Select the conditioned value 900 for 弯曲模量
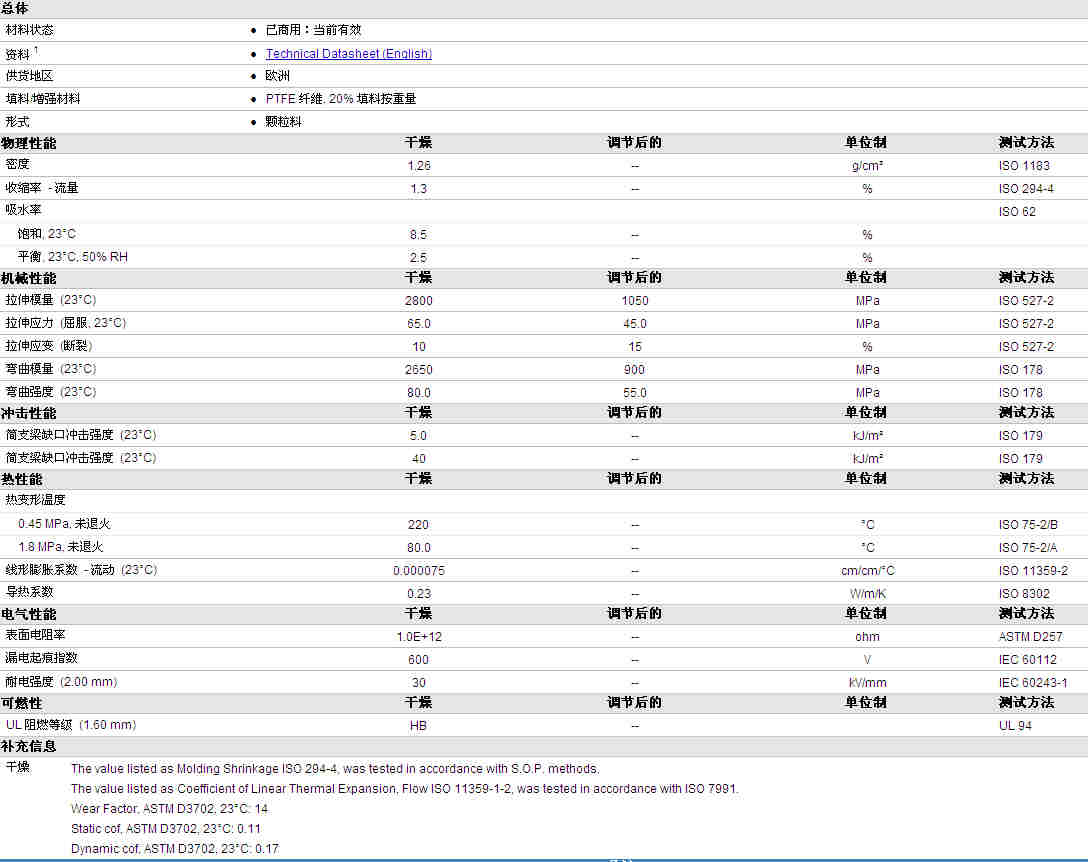The width and height of the screenshot is (1088, 862). tap(634, 369)
